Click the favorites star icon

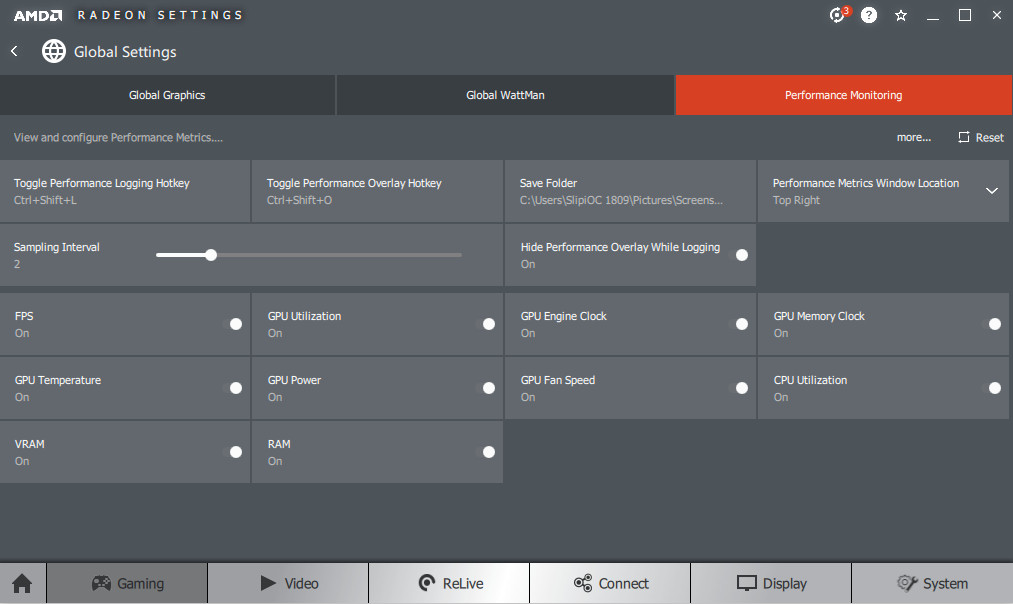[x=901, y=15]
